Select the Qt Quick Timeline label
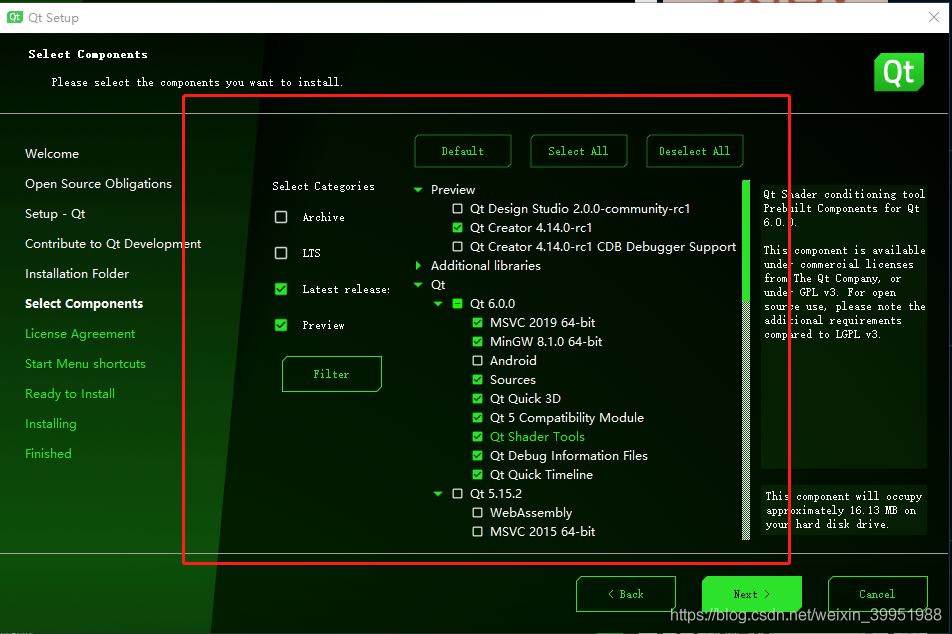 tap(542, 474)
